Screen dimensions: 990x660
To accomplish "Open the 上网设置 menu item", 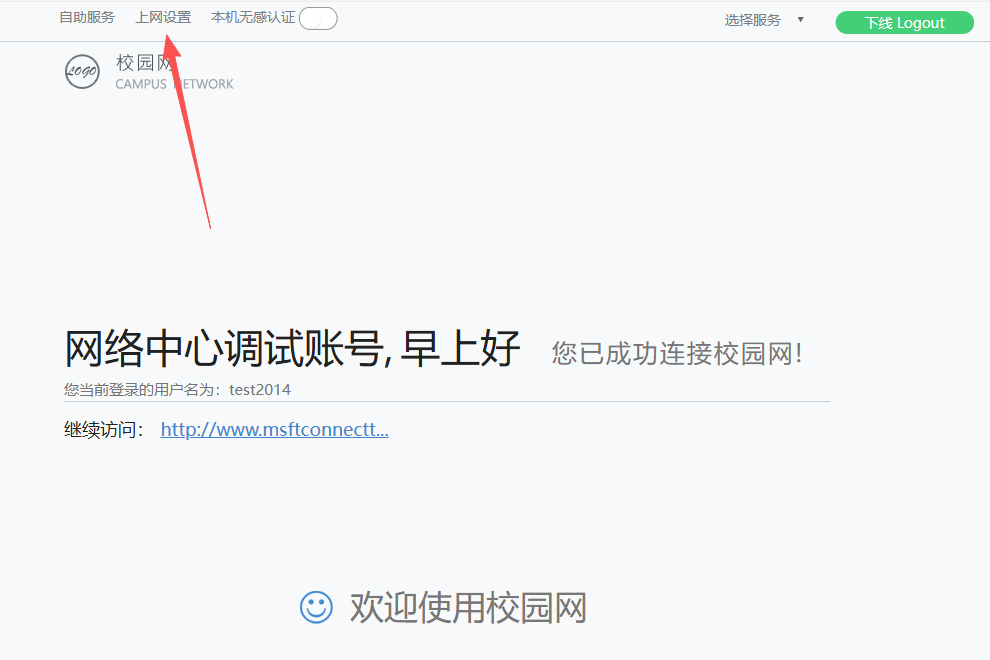I will (163, 18).
